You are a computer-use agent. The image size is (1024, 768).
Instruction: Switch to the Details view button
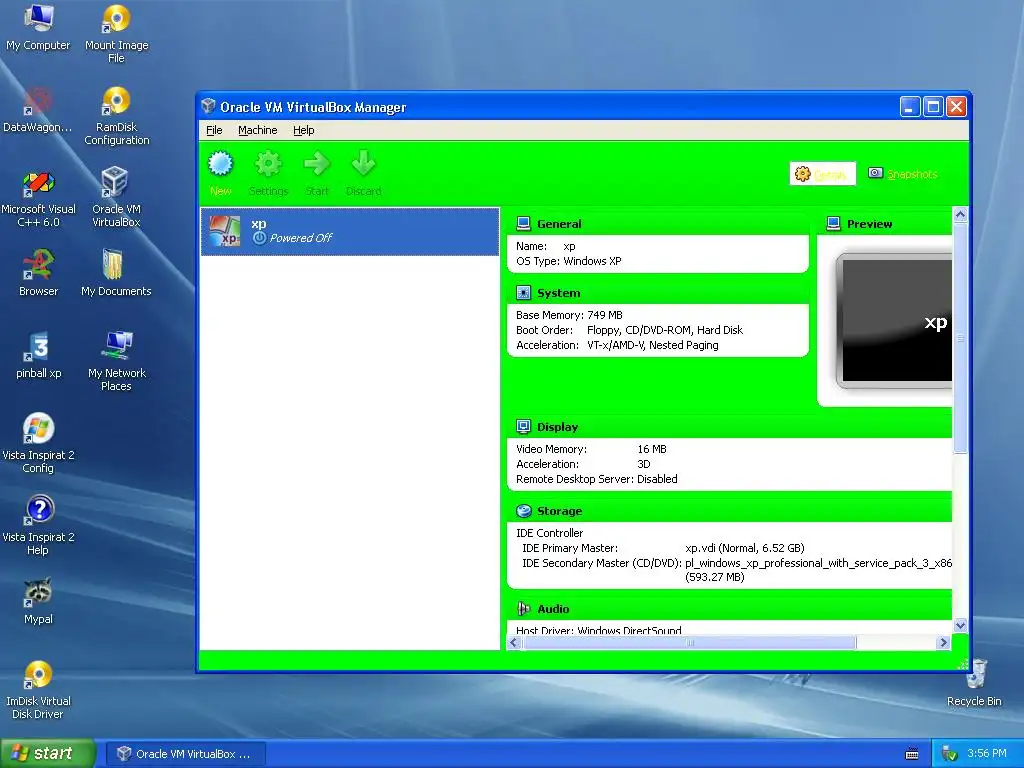pyautogui.click(x=822, y=174)
